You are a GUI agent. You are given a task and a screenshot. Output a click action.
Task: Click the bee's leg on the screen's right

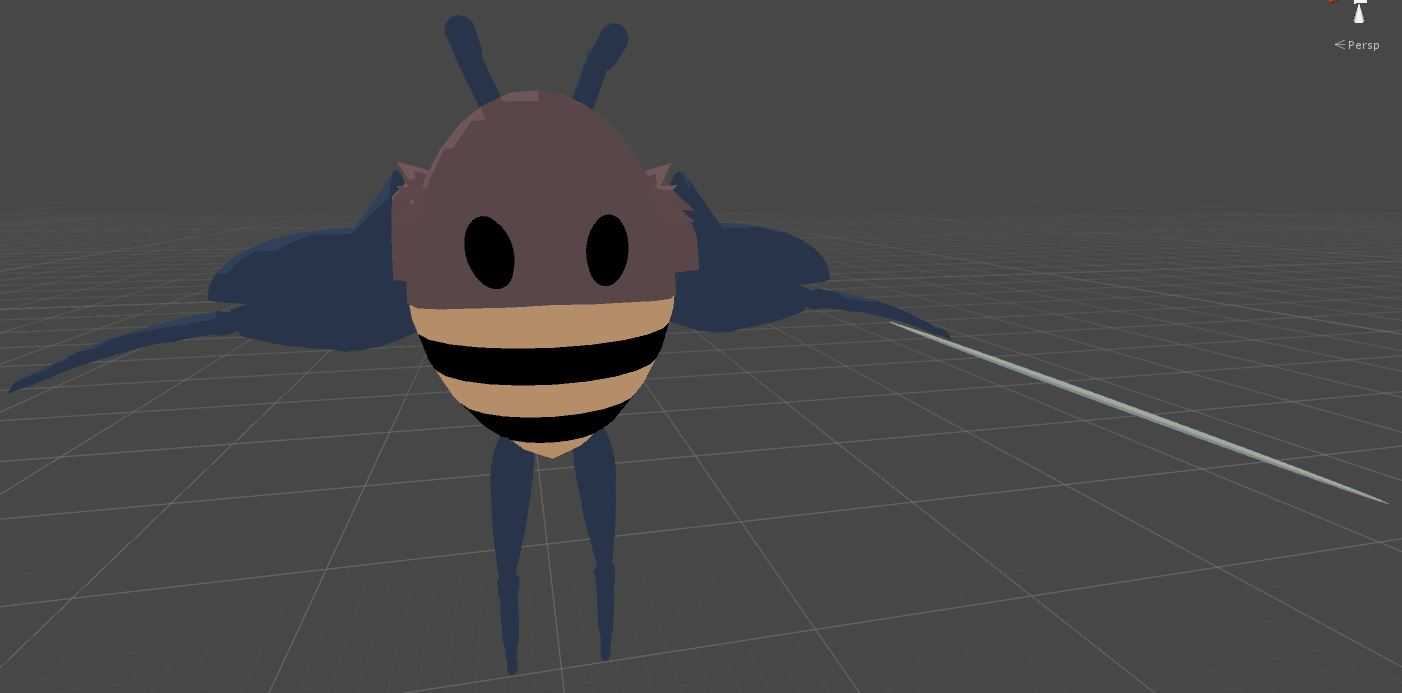click(600, 540)
